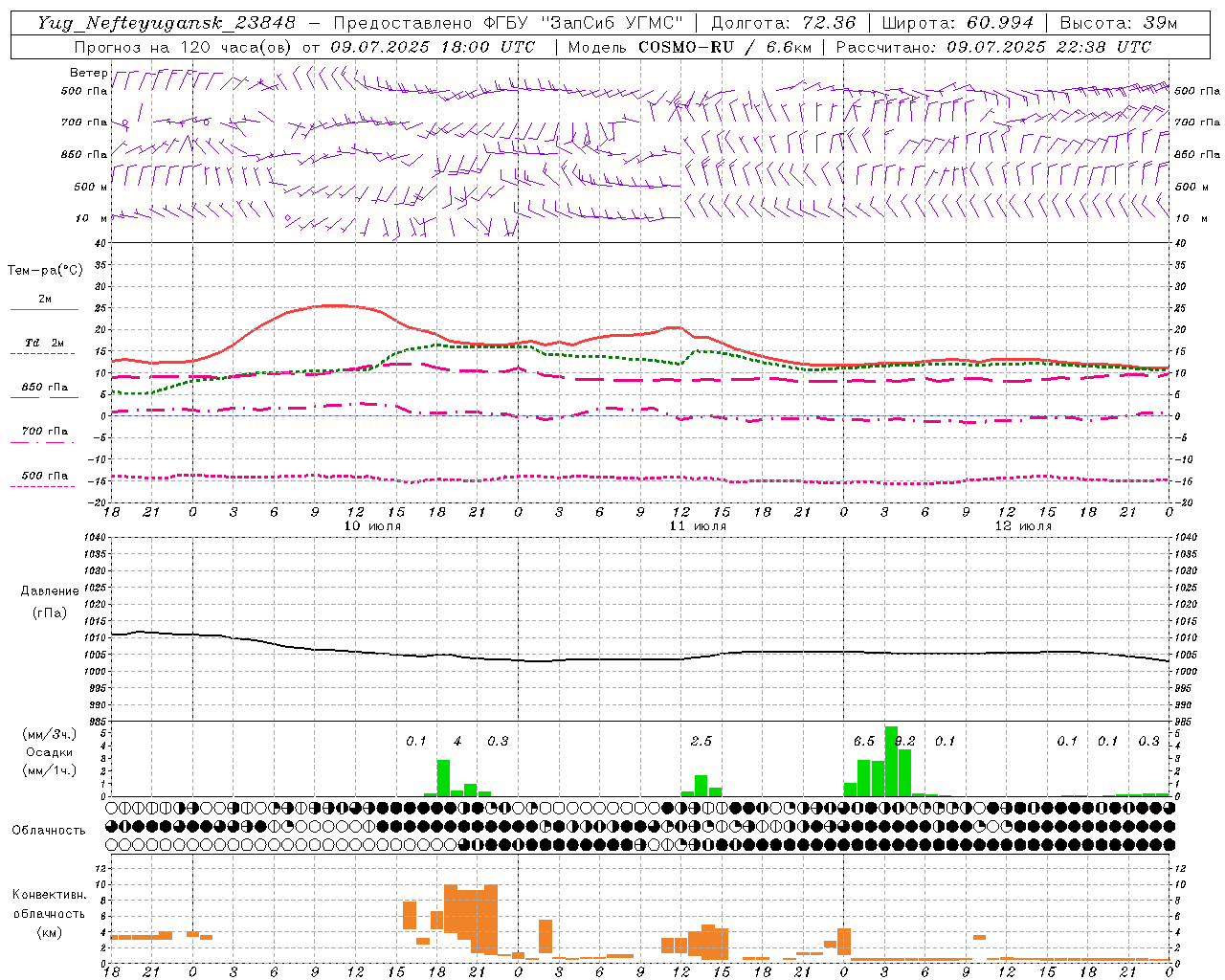Click the Осадки panel label
1225x980 pixels.
(x=50, y=752)
